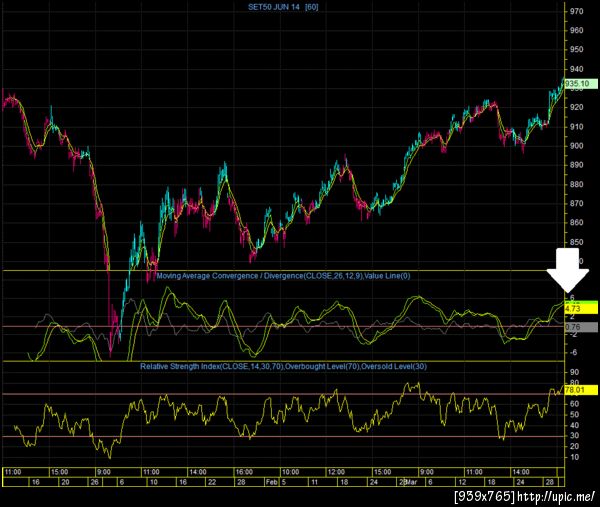Click the gray MACD histogram value tag 0.76

(x=581, y=327)
